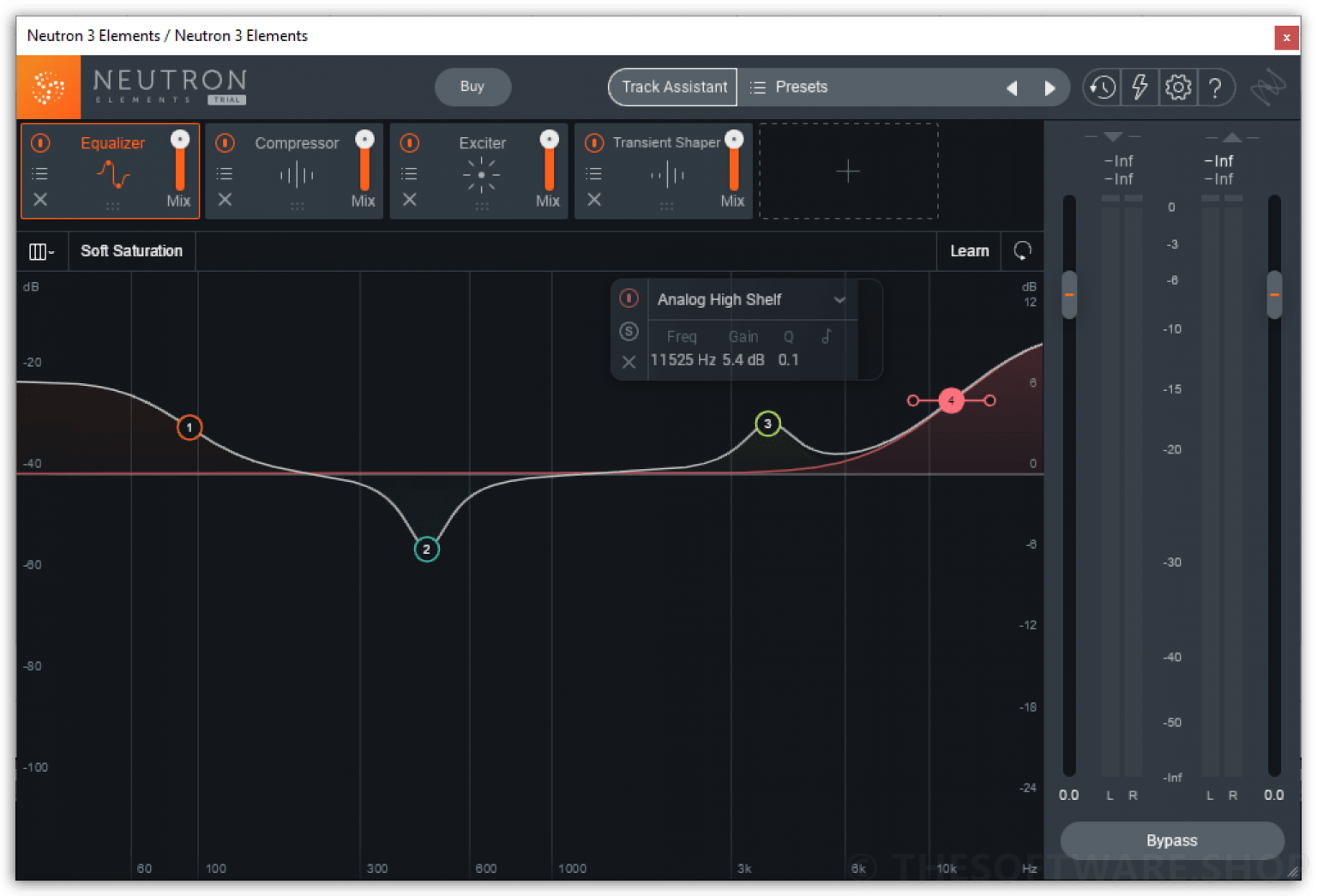Select EQ band node 2
Image resolution: width=1317 pixels, height=896 pixels.
pyautogui.click(x=426, y=550)
